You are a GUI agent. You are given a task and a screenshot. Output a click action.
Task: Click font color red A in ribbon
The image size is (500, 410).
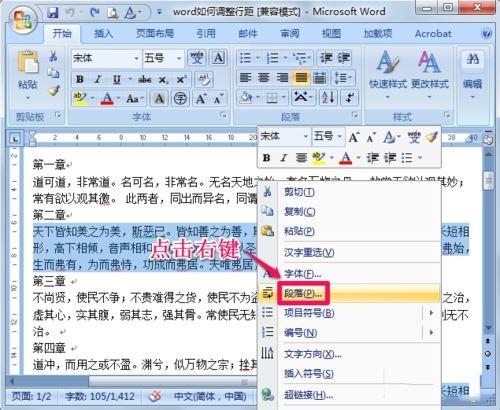tap(107, 99)
